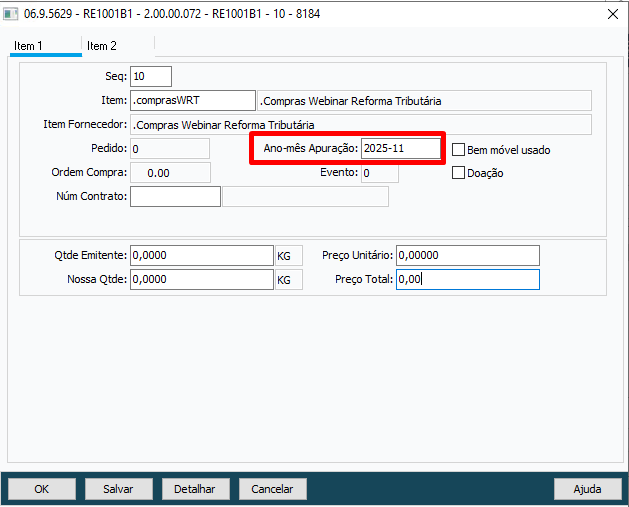
Task: Select the item description field beside Item code
Action: (x=424, y=101)
